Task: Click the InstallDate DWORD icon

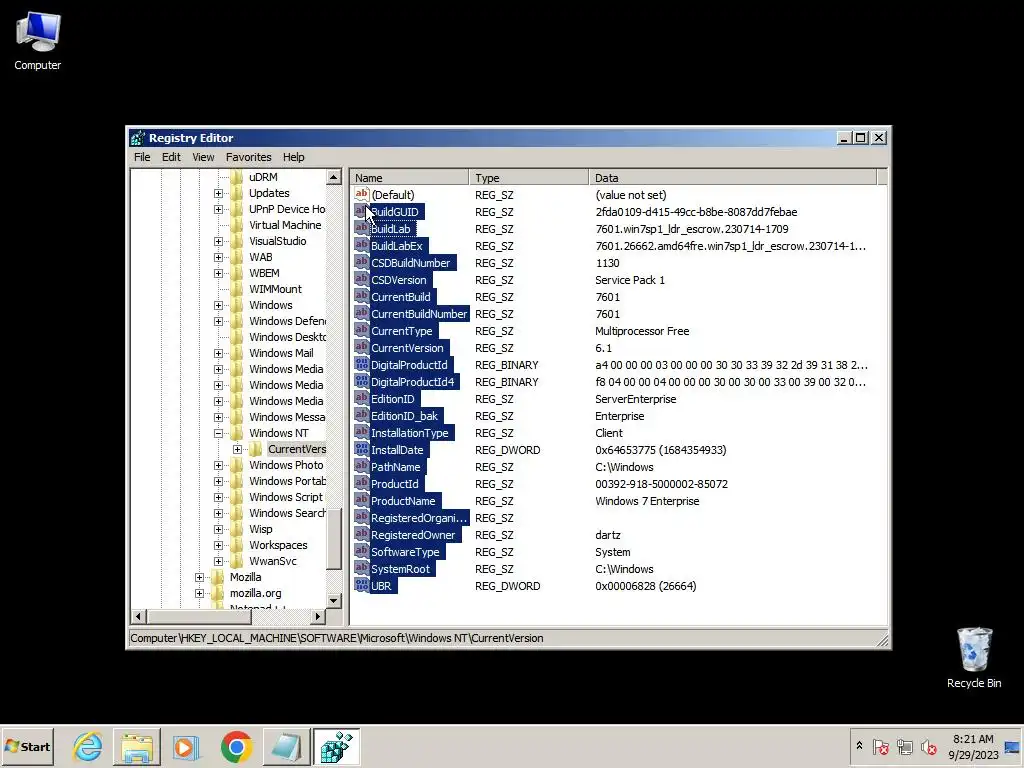Action: click(x=361, y=449)
